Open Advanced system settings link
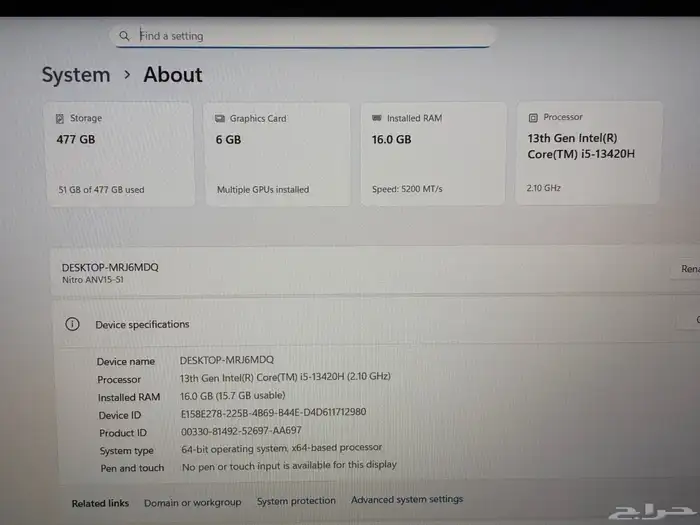The height and width of the screenshot is (525, 700). tap(407, 500)
